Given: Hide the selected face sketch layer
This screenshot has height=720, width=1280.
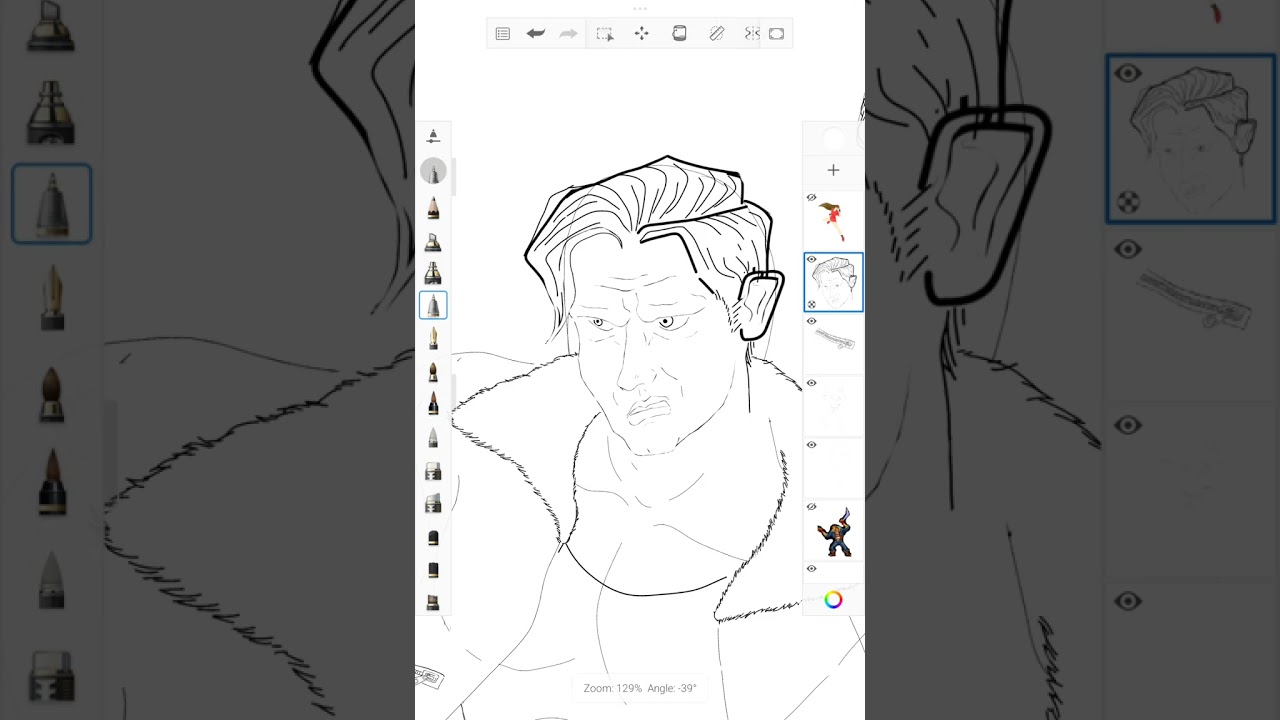Looking at the screenshot, I should pos(812,260).
